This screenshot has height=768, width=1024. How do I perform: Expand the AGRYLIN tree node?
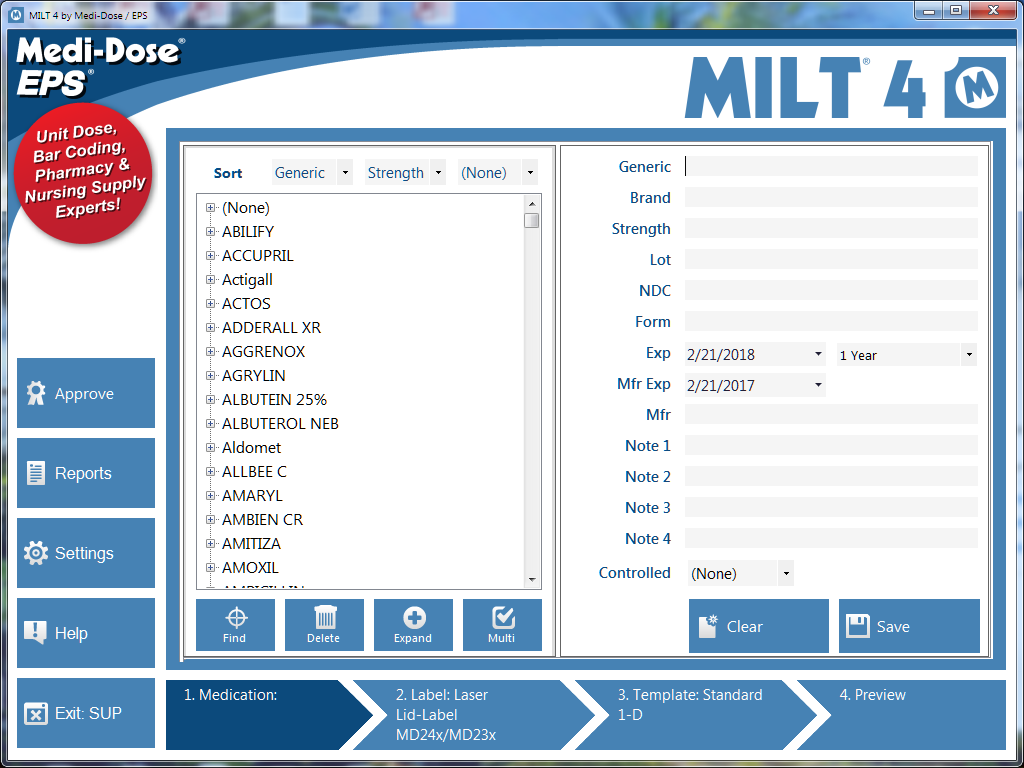click(210, 376)
